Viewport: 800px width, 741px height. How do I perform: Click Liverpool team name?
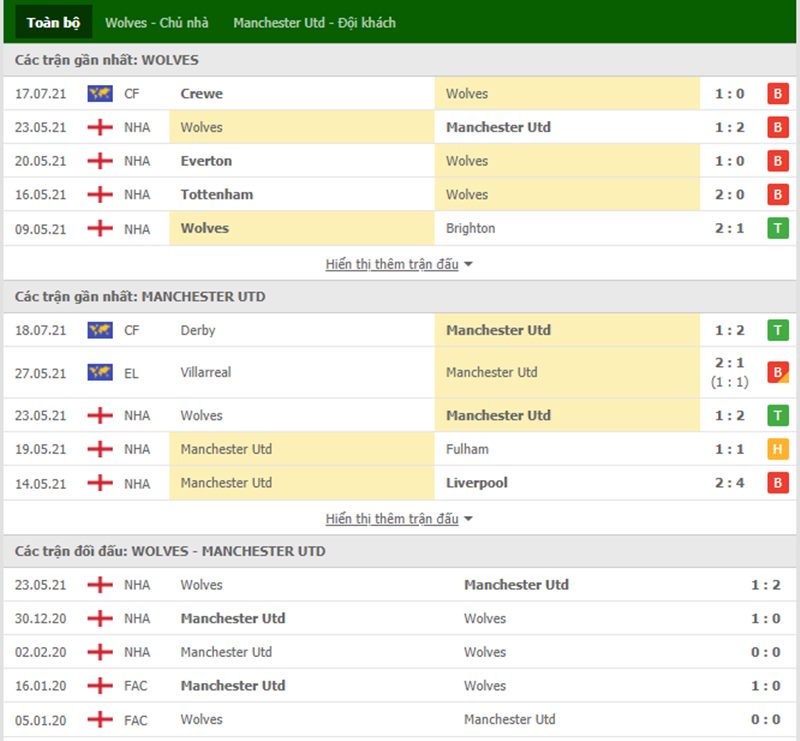click(477, 483)
